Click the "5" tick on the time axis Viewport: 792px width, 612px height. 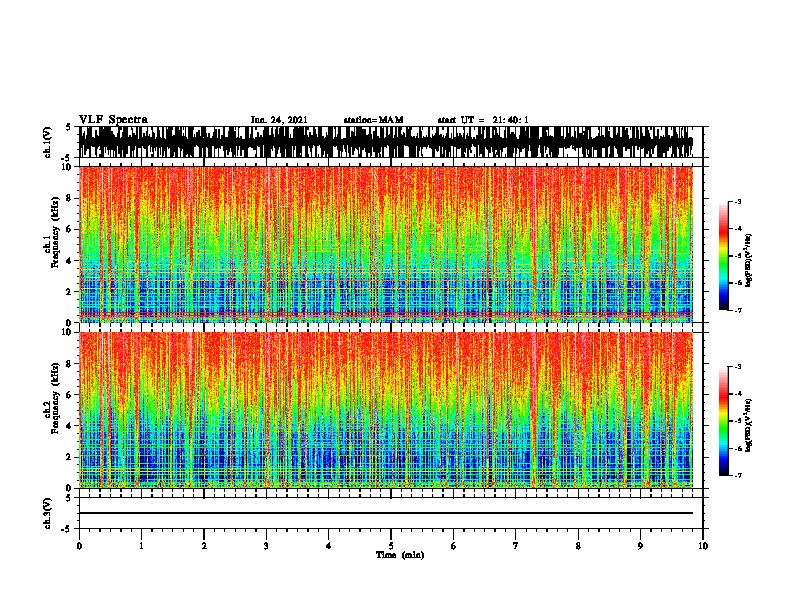391,546
